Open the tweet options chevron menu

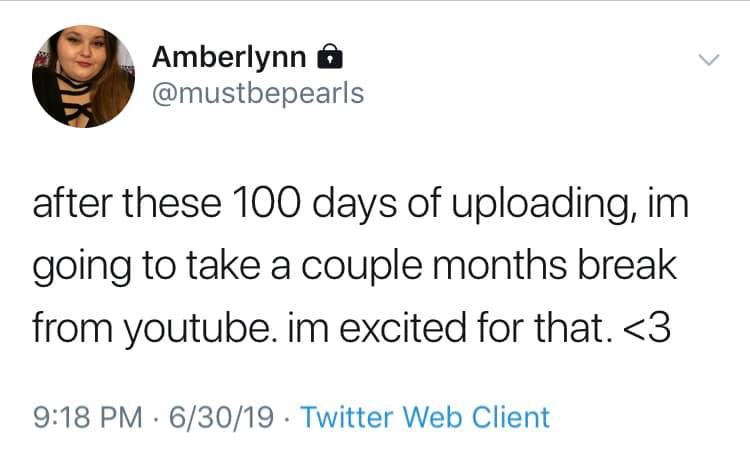tap(708, 60)
